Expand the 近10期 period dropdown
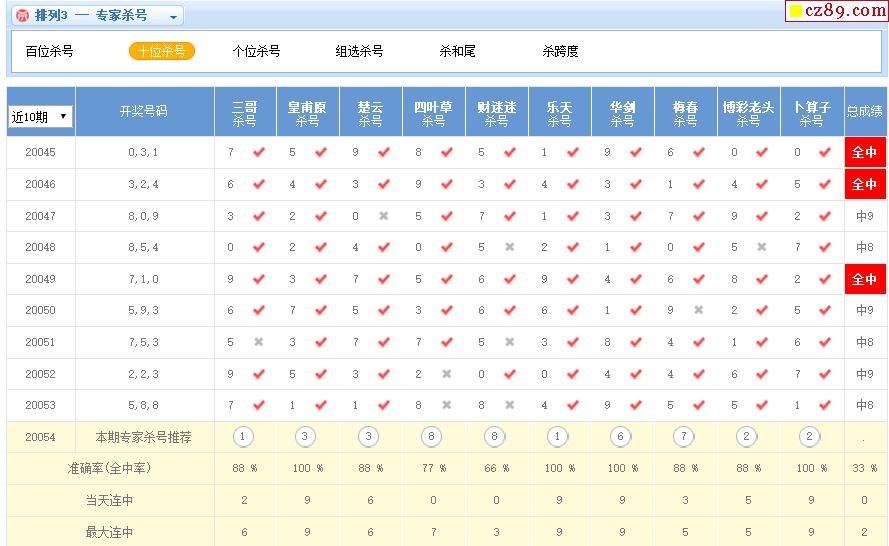The height and width of the screenshot is (546, 889). point(40,117)
